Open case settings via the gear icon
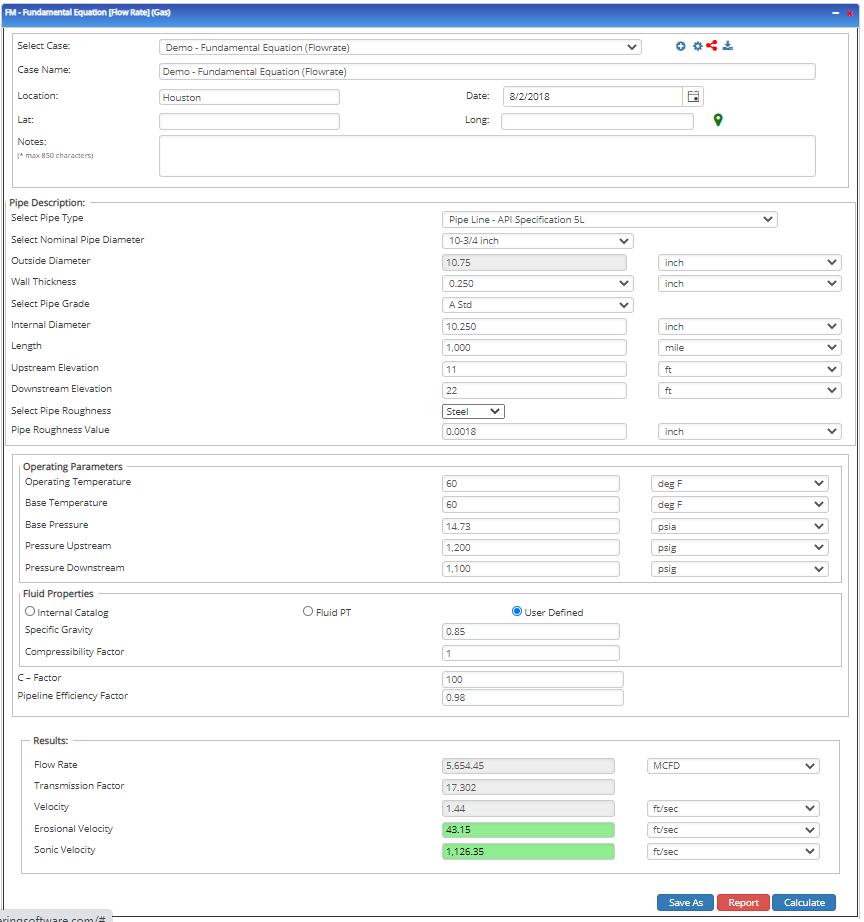Image resolution: width=864 pixels, height=922 pixels. (x=697, y=46)
